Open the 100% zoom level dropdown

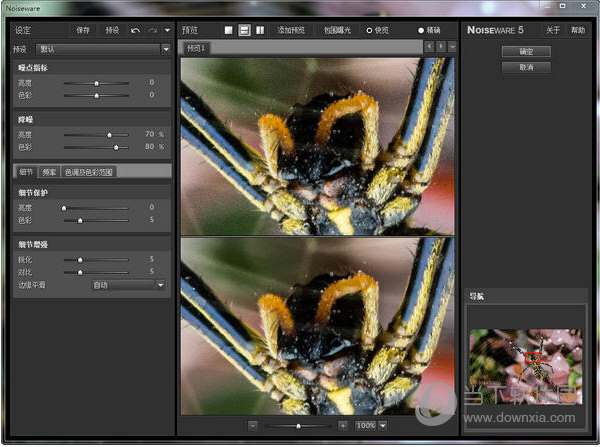click(383, 426)
